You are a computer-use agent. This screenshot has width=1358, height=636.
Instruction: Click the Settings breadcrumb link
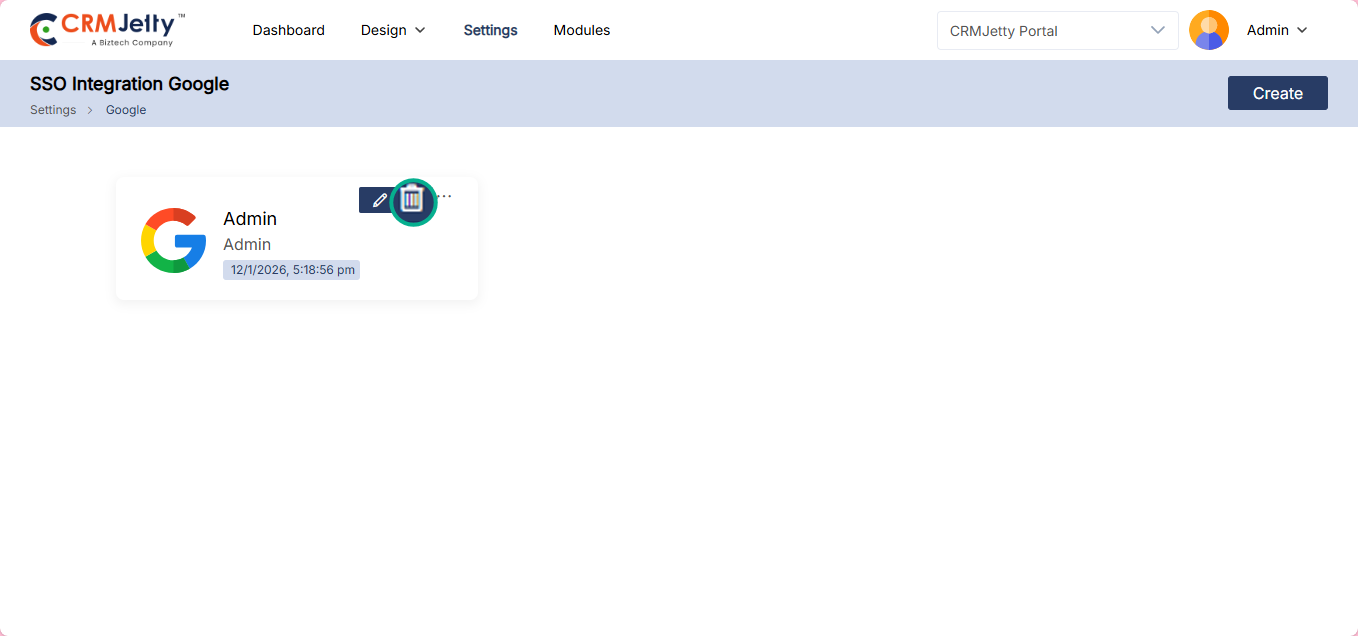[x=53, y=110]
